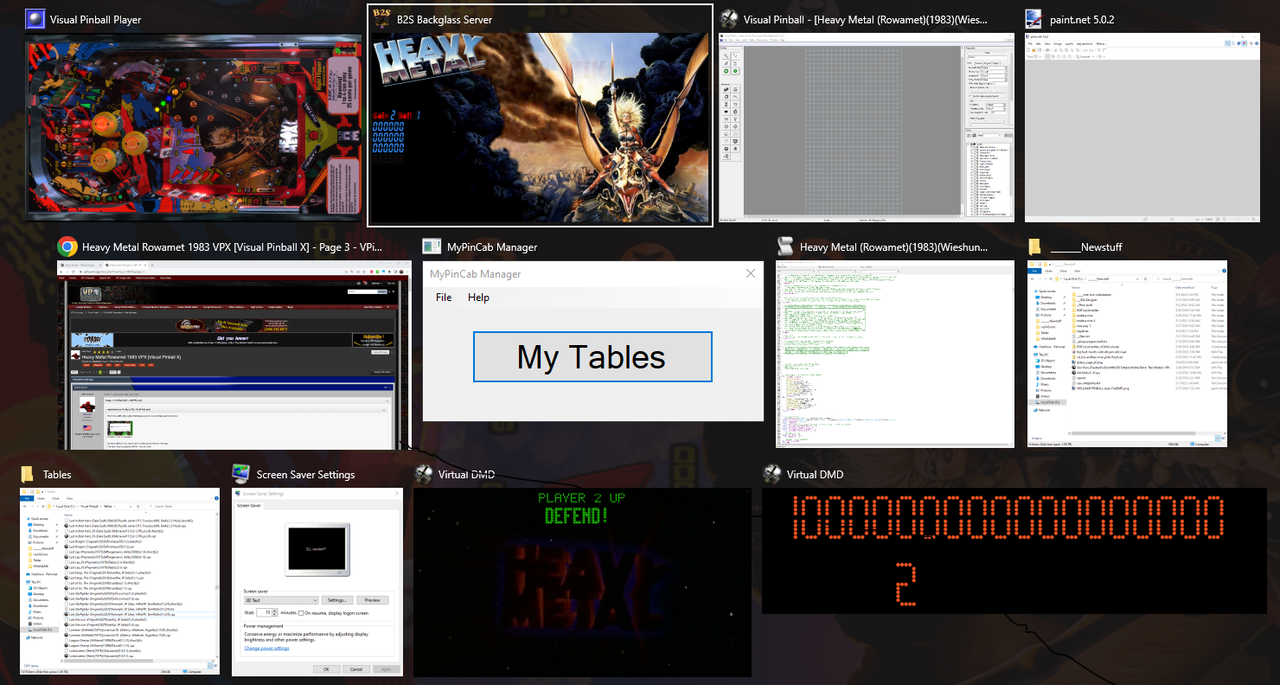The width and height of the screenshot is (1280, 685).
Task: Click the icon of Virtual DMD with orange digits
Action: (x=771, y=474)
